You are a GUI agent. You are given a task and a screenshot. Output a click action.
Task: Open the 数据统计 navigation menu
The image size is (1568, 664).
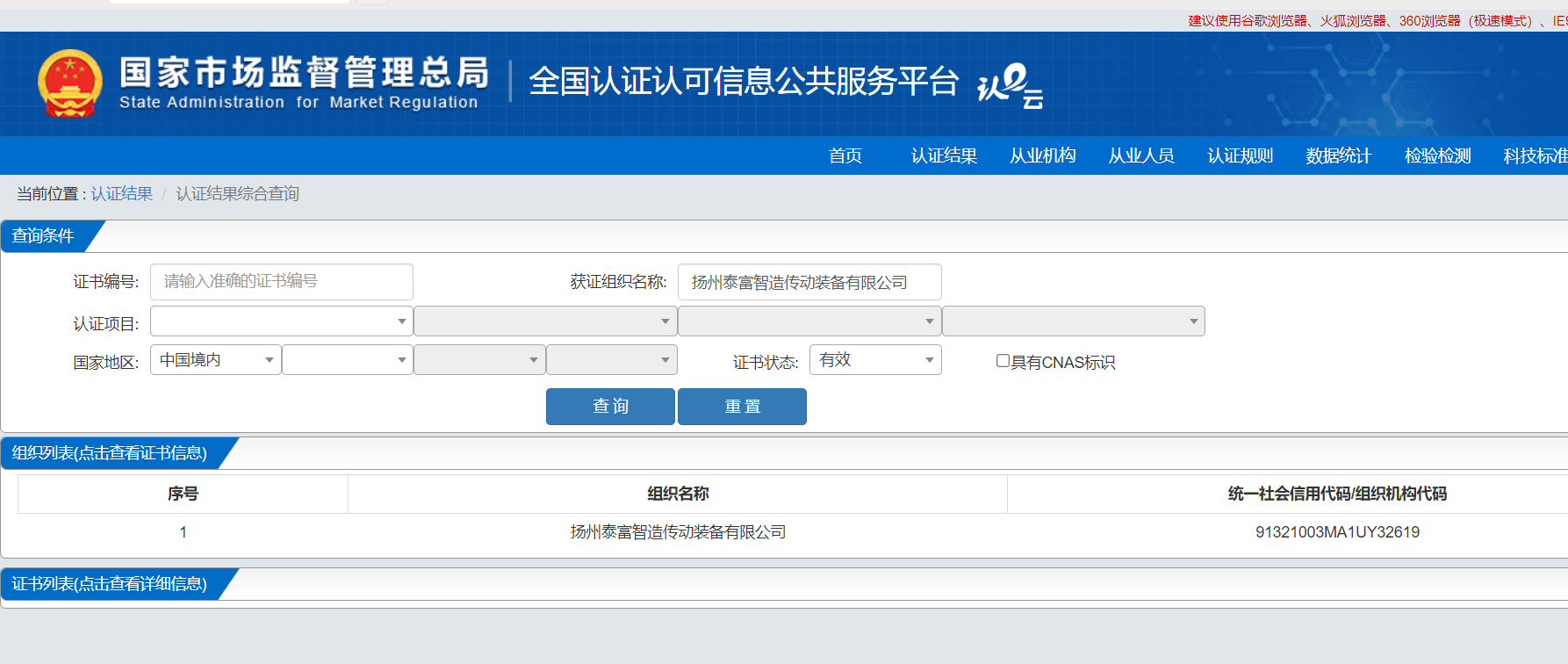point(1339,155)
